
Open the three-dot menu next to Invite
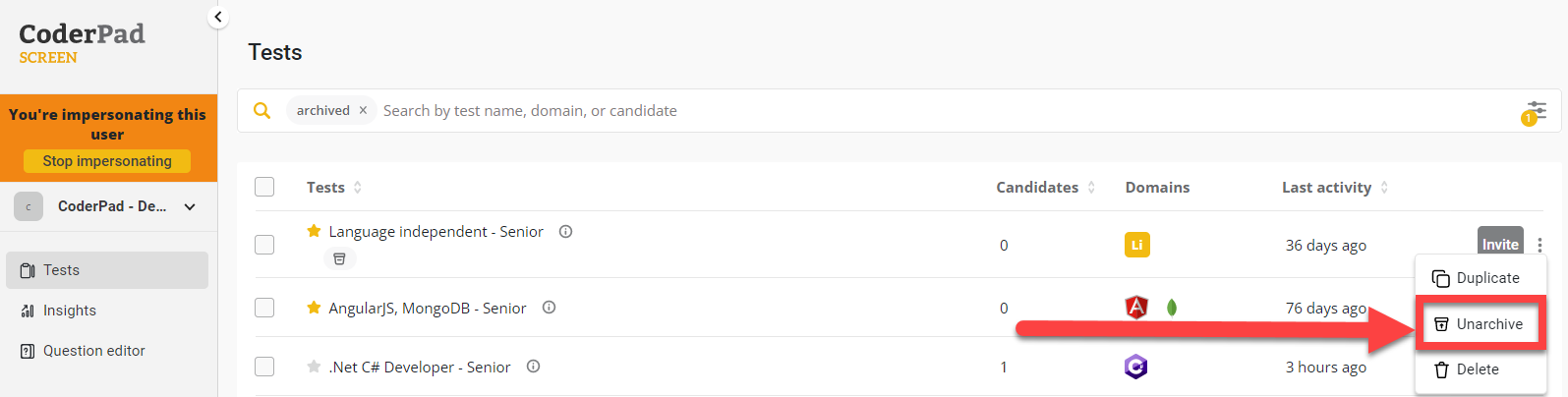tap(1539, 245)
